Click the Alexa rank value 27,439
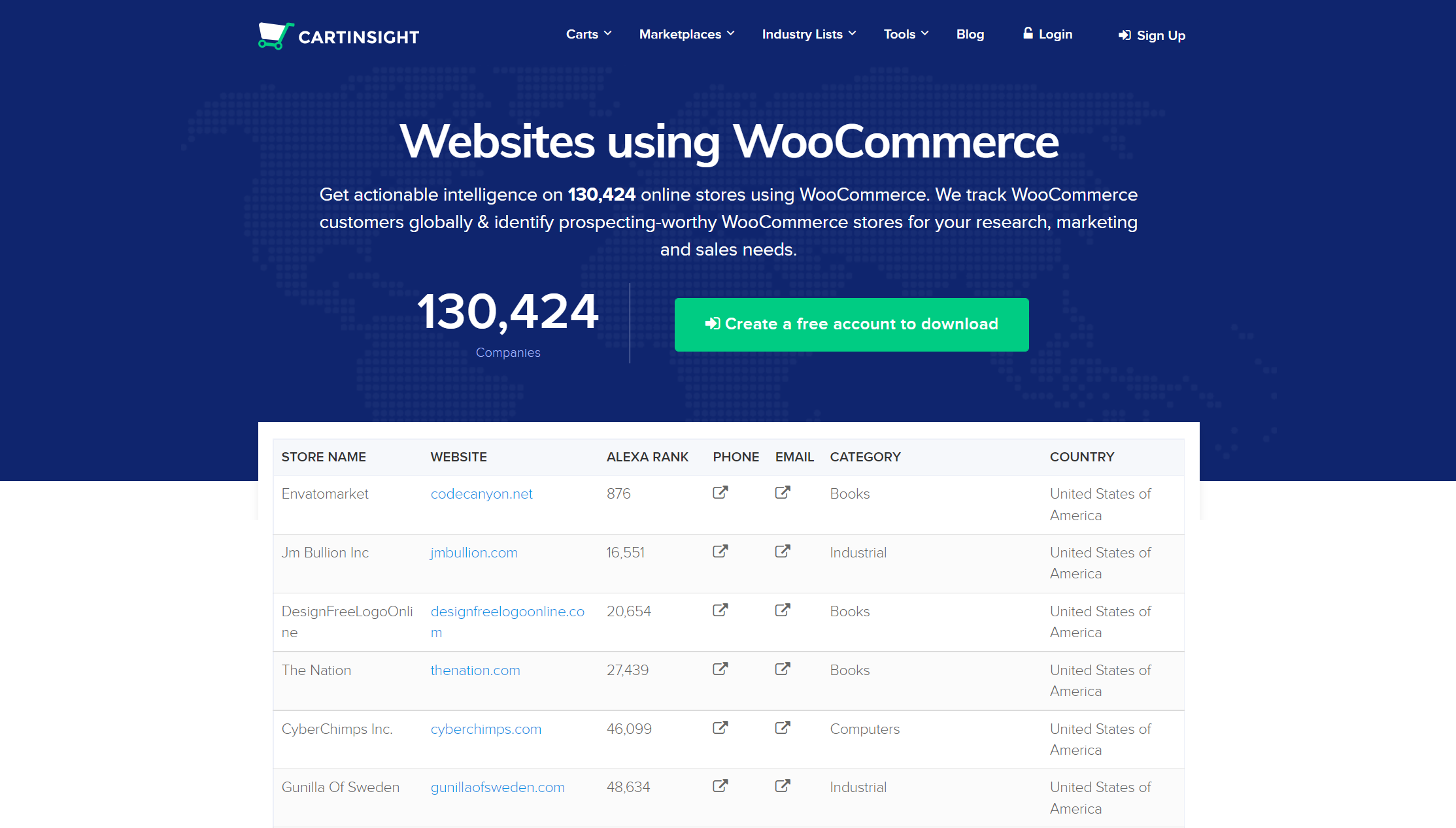The image size is (1456, 828). pos(627,671)
